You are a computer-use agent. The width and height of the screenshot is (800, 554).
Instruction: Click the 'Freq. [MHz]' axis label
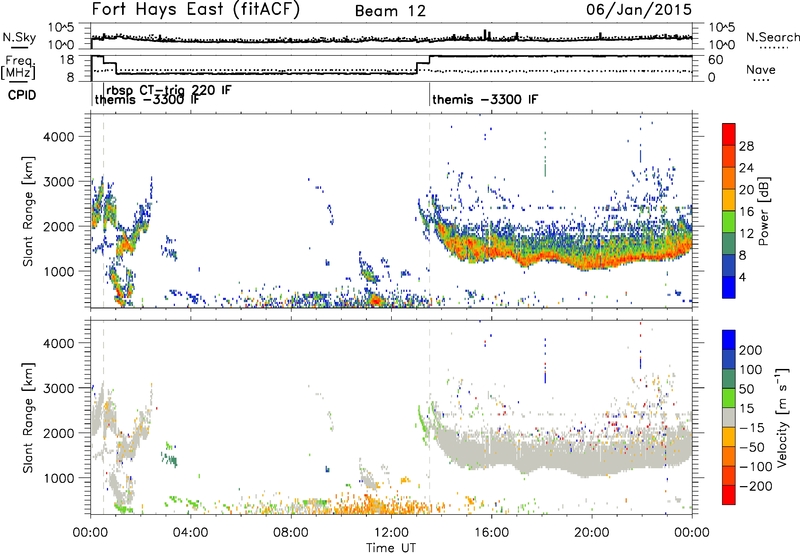tap(18, 68)
